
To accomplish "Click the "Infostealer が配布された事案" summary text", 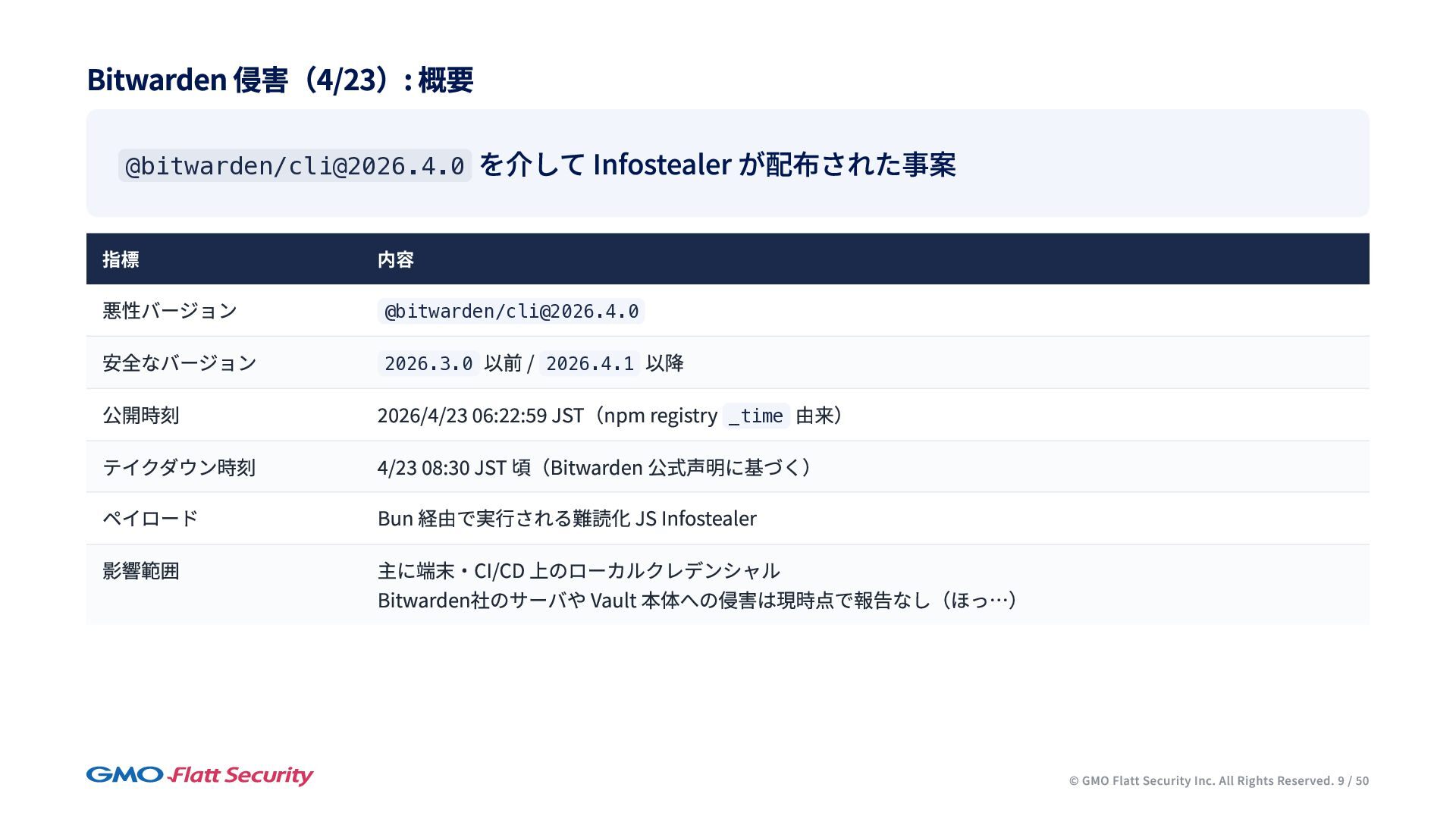I will tap(773, 165).
